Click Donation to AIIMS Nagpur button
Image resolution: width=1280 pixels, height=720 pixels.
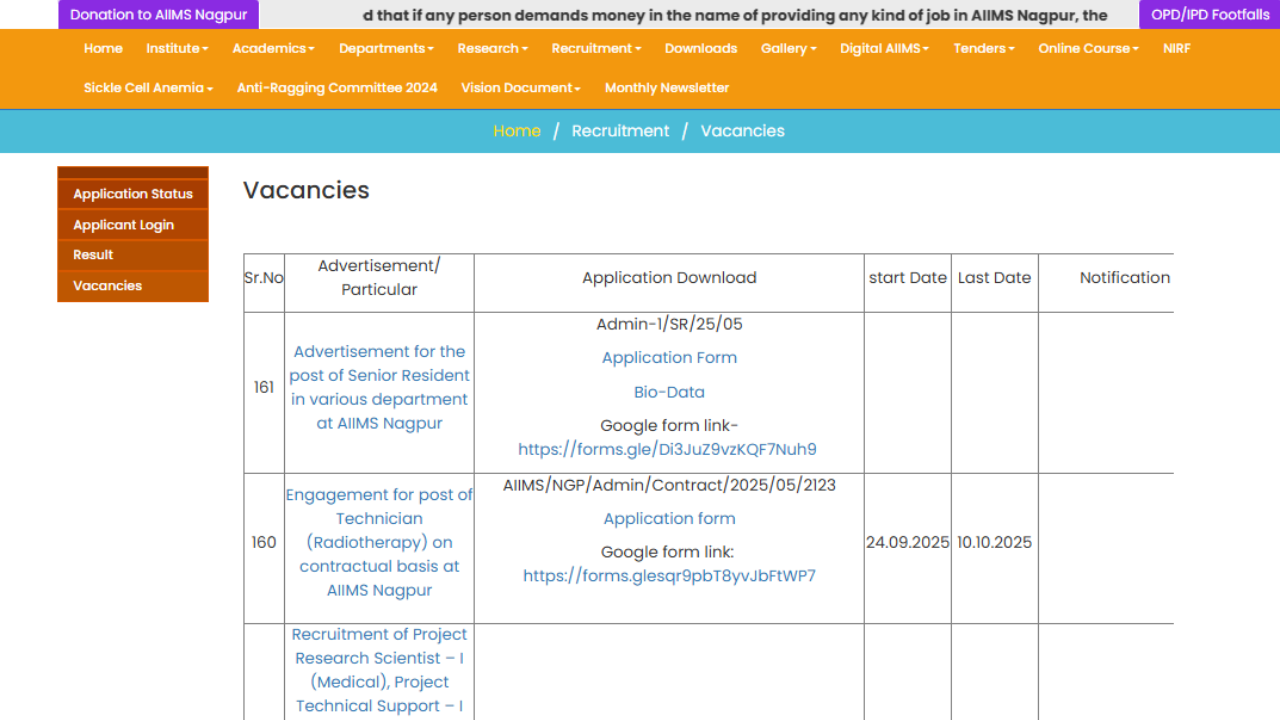(x=159, y=15)
